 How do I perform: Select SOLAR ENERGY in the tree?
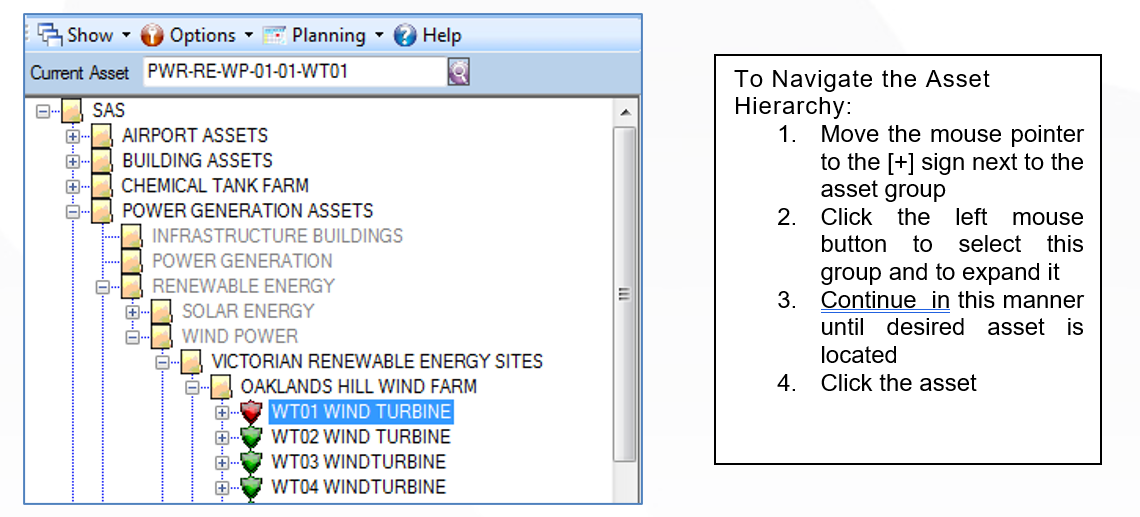[x=248, y=311]
